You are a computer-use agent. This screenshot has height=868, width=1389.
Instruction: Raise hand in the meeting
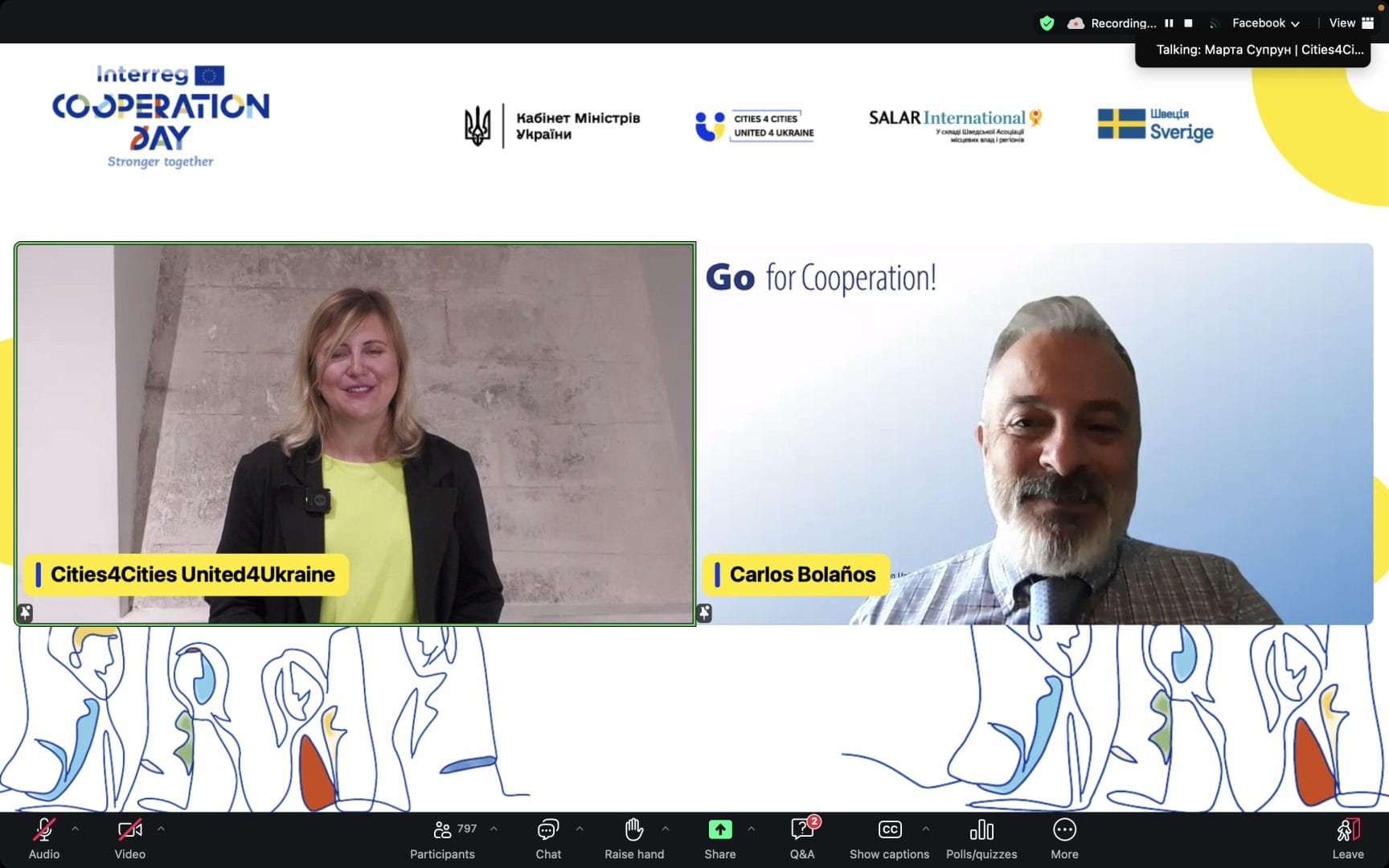[634, 837]
